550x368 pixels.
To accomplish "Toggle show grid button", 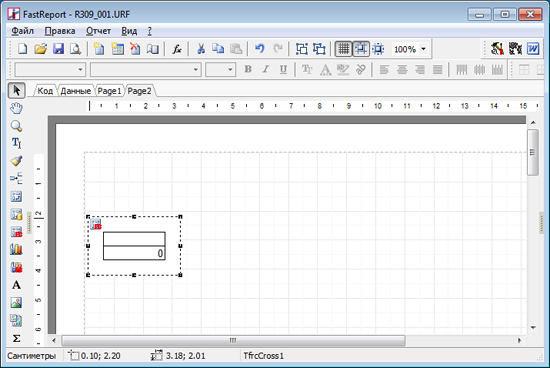I will [x=343, y=49].
